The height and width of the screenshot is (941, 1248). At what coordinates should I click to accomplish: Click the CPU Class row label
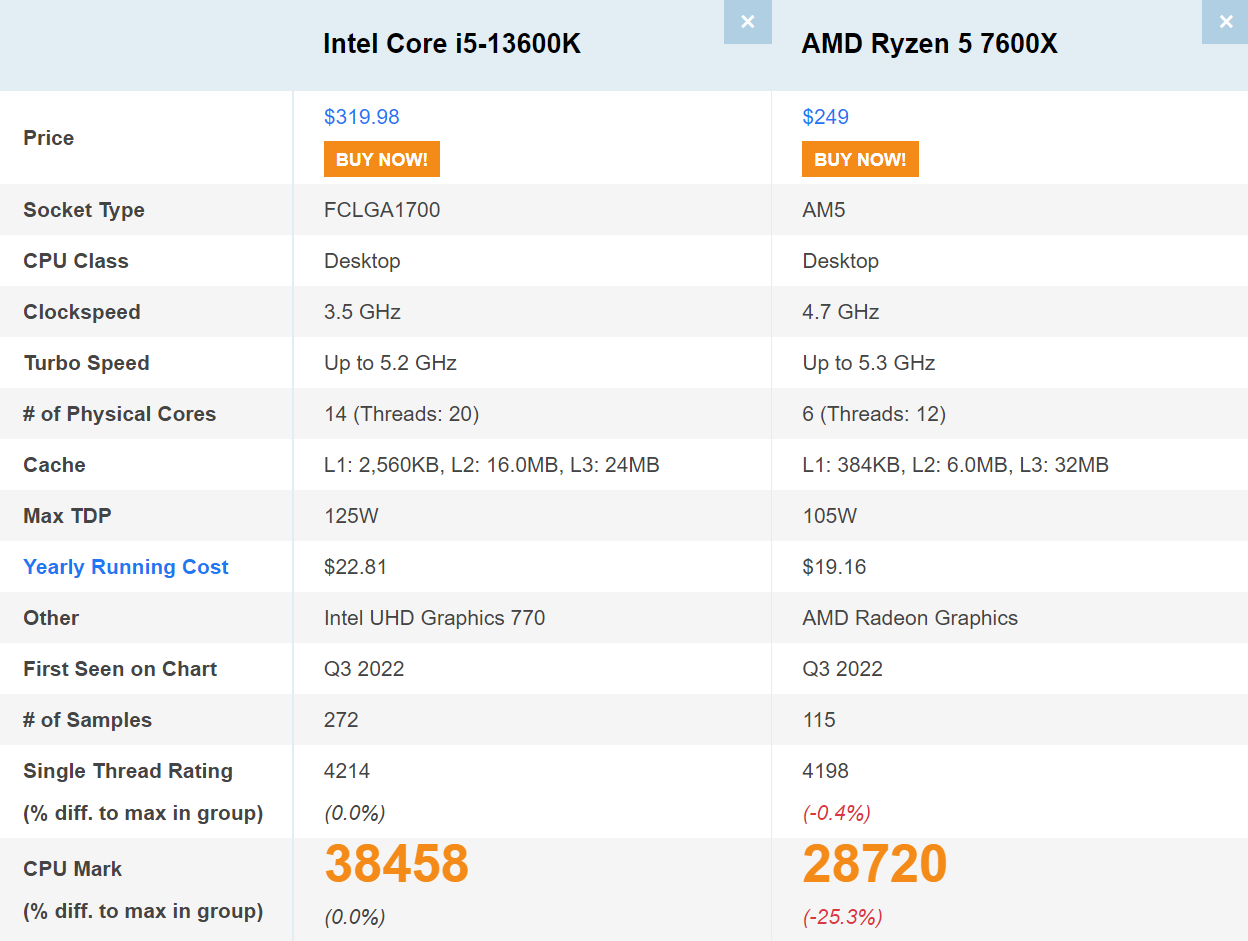[x=76, y=261]
